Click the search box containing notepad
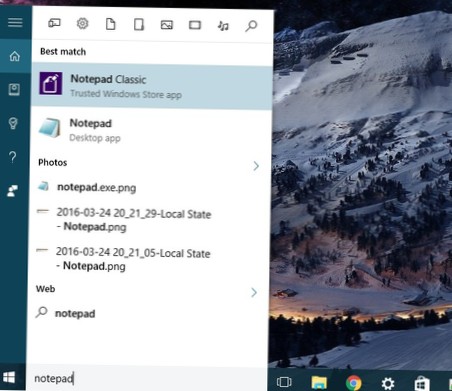Viewport: 452px width, 391px height. click(147, 378)
